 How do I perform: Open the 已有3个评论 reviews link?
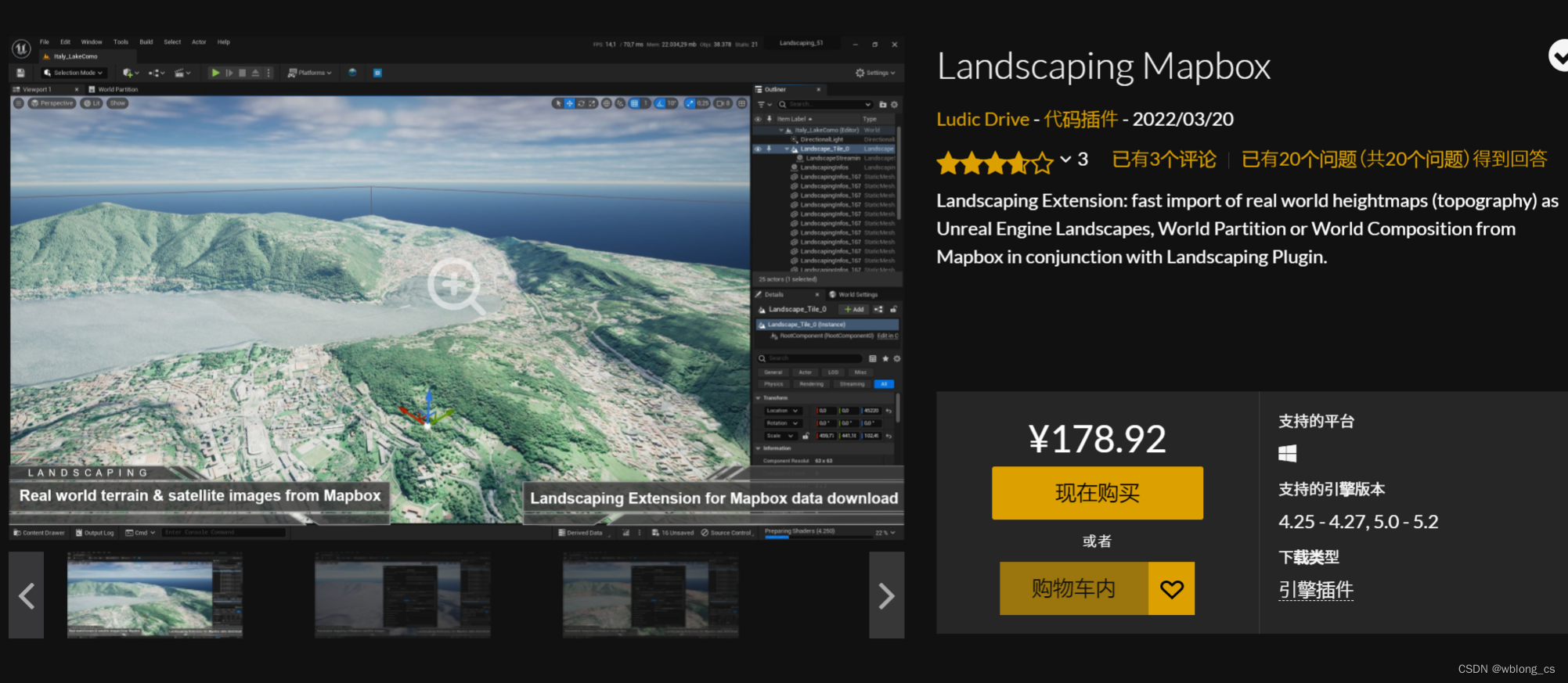(x=1164, y=160)
